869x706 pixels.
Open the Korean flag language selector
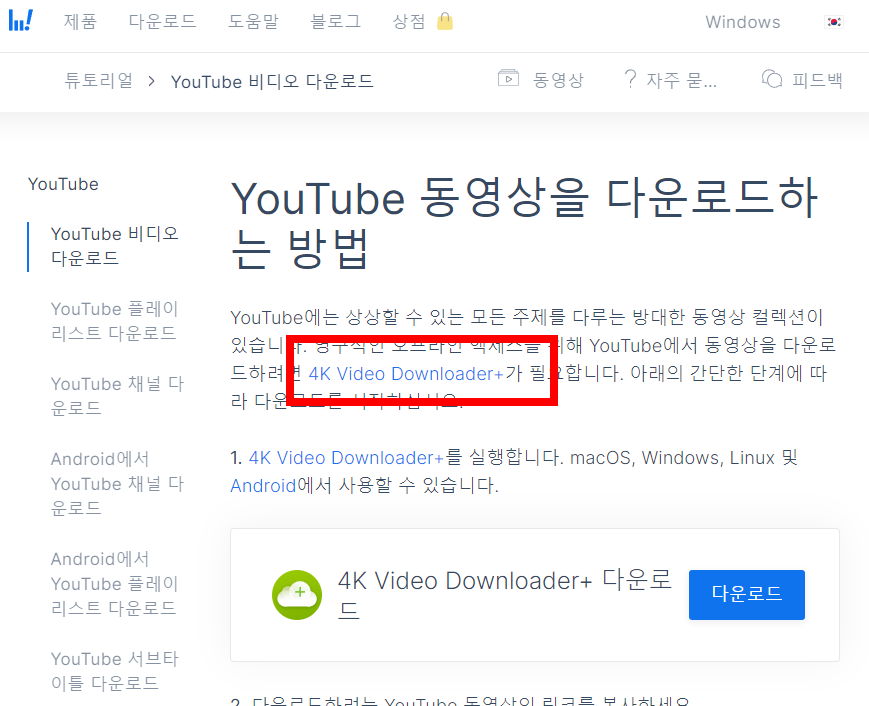[x=835, y=20]
